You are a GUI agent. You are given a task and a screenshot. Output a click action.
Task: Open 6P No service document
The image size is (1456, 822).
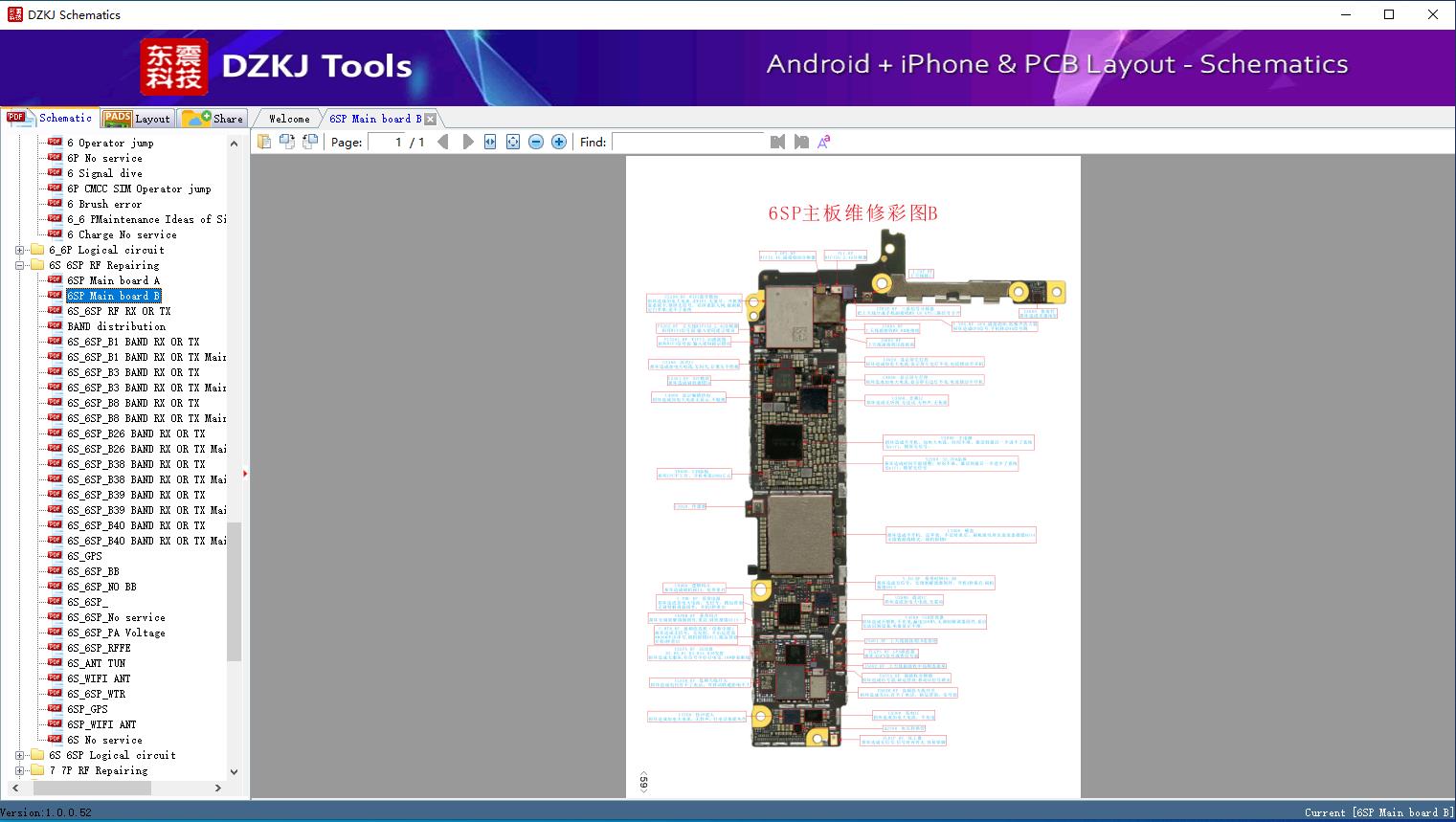[x=104, y=158]
